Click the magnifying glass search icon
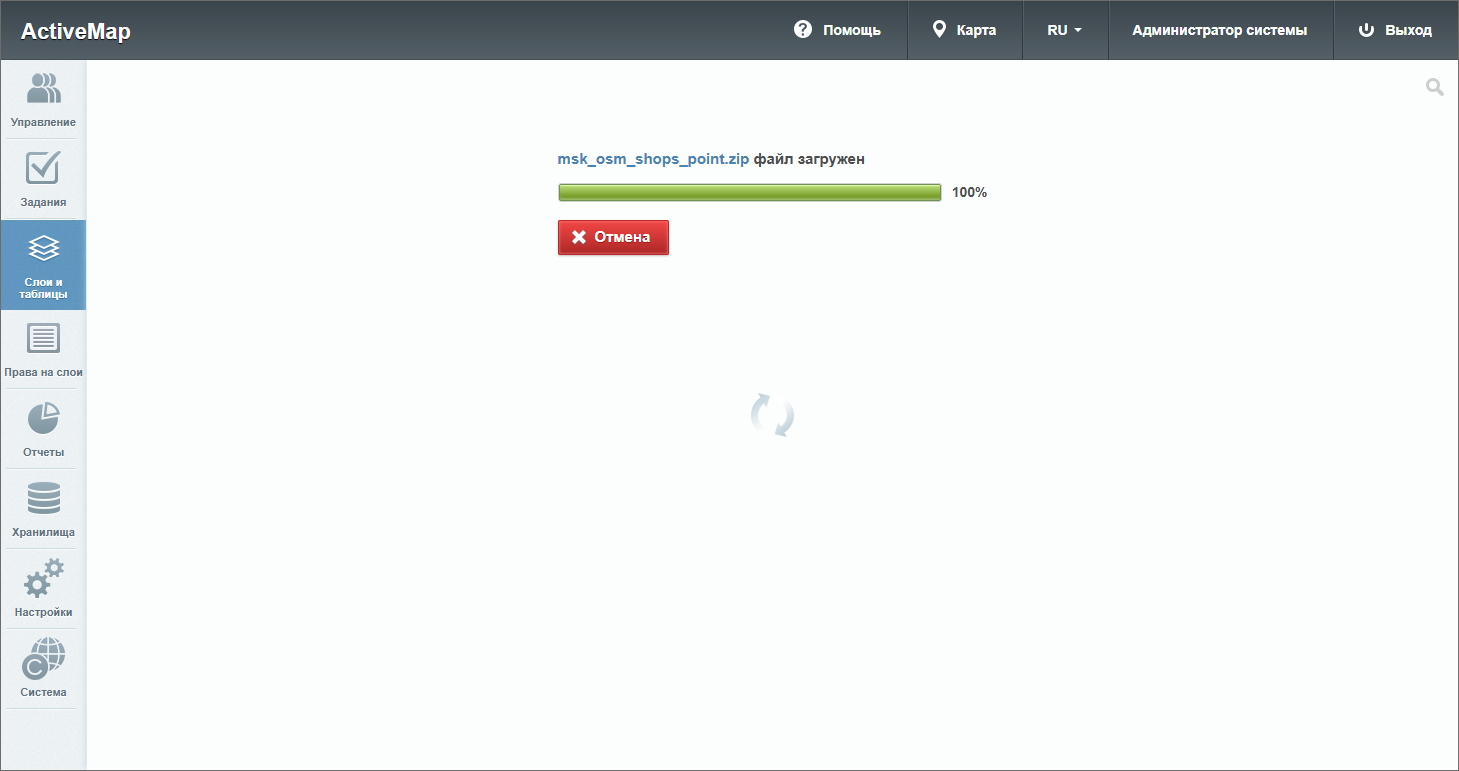This screenshot has height=771, width=1459. [x=1434, y=88]
